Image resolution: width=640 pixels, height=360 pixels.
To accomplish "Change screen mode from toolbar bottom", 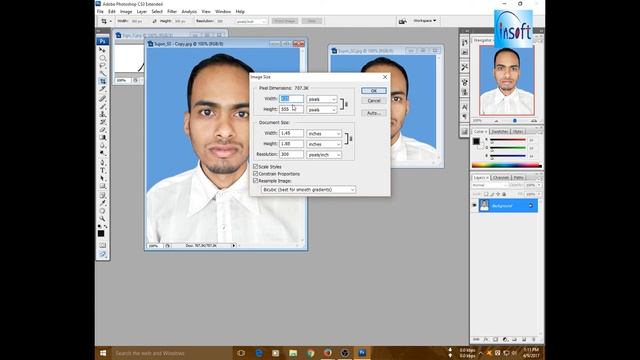I will point(102,254).
